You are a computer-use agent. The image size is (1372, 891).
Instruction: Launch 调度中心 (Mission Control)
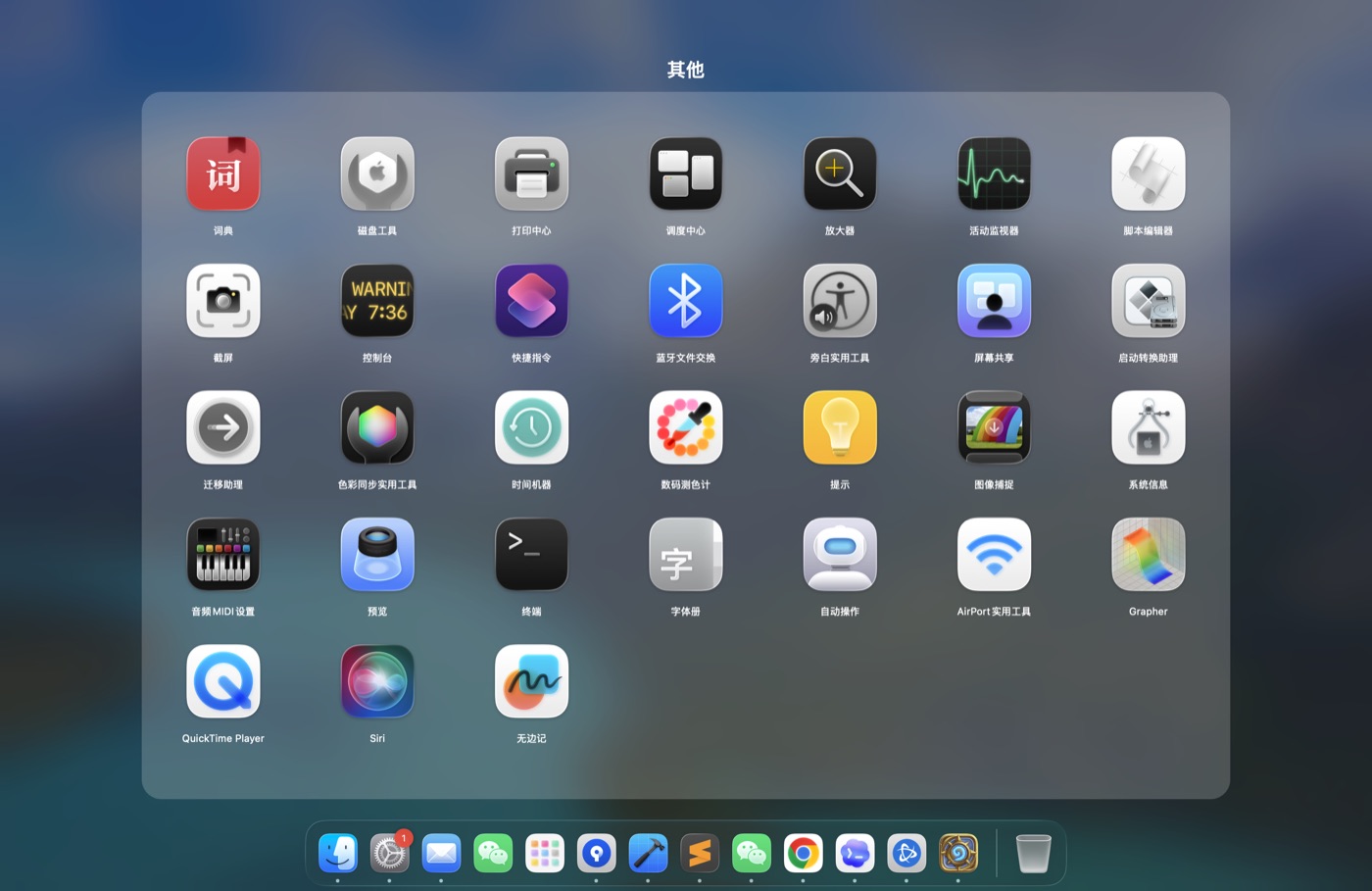click(x=686, y=173)
